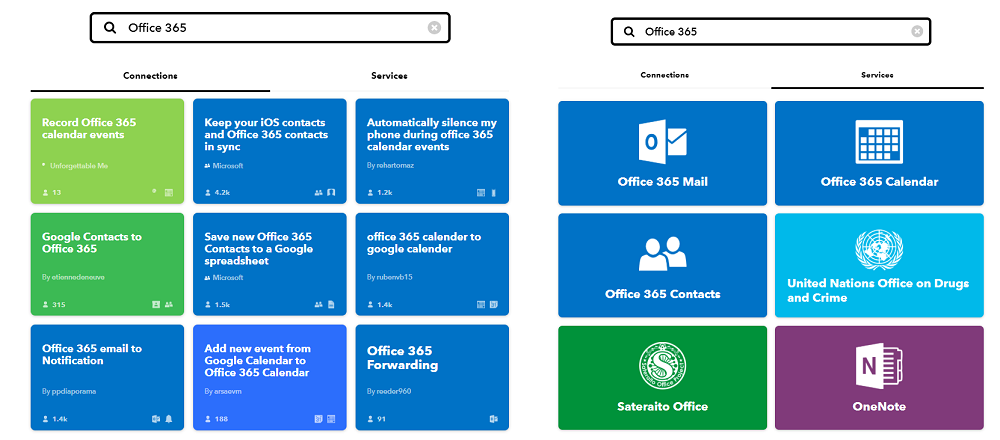Switch to the Services tab in left panel

pos(389,76)
